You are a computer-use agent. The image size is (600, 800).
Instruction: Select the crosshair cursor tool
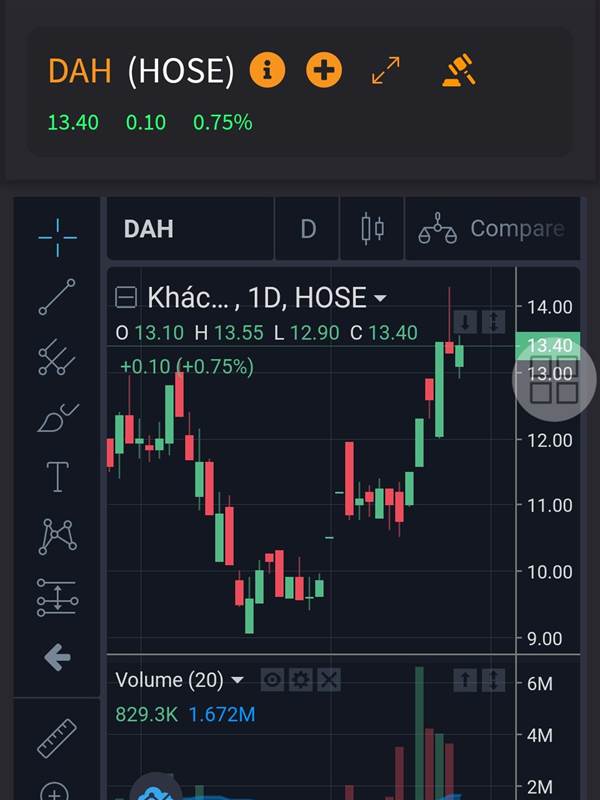coord(58,237)
